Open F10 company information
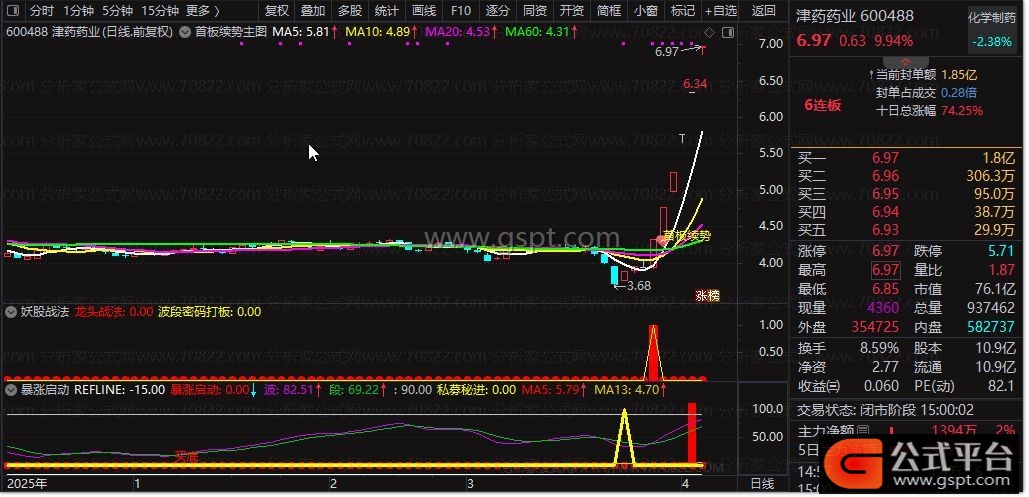This screenshot has height=497, width=1029. click(460, 11)
